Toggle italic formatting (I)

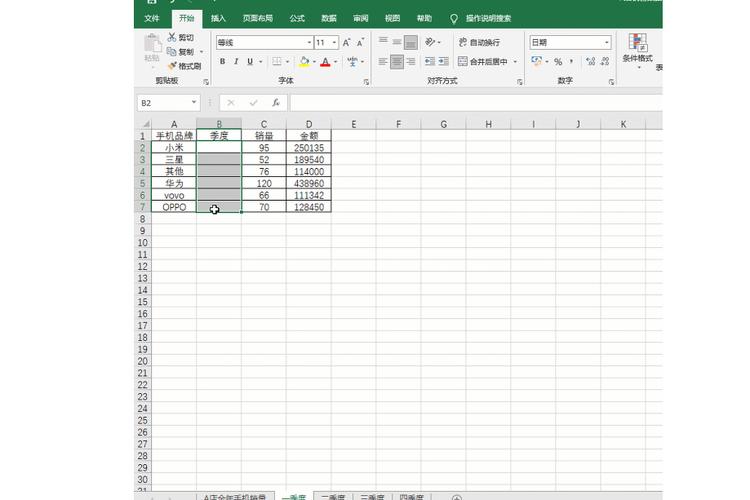(x=236, y=62)
